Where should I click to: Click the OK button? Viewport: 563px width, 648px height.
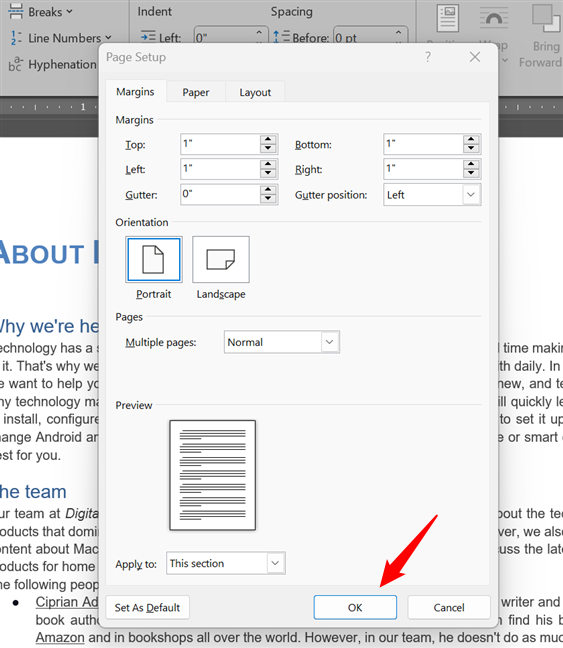pos(355,607)
